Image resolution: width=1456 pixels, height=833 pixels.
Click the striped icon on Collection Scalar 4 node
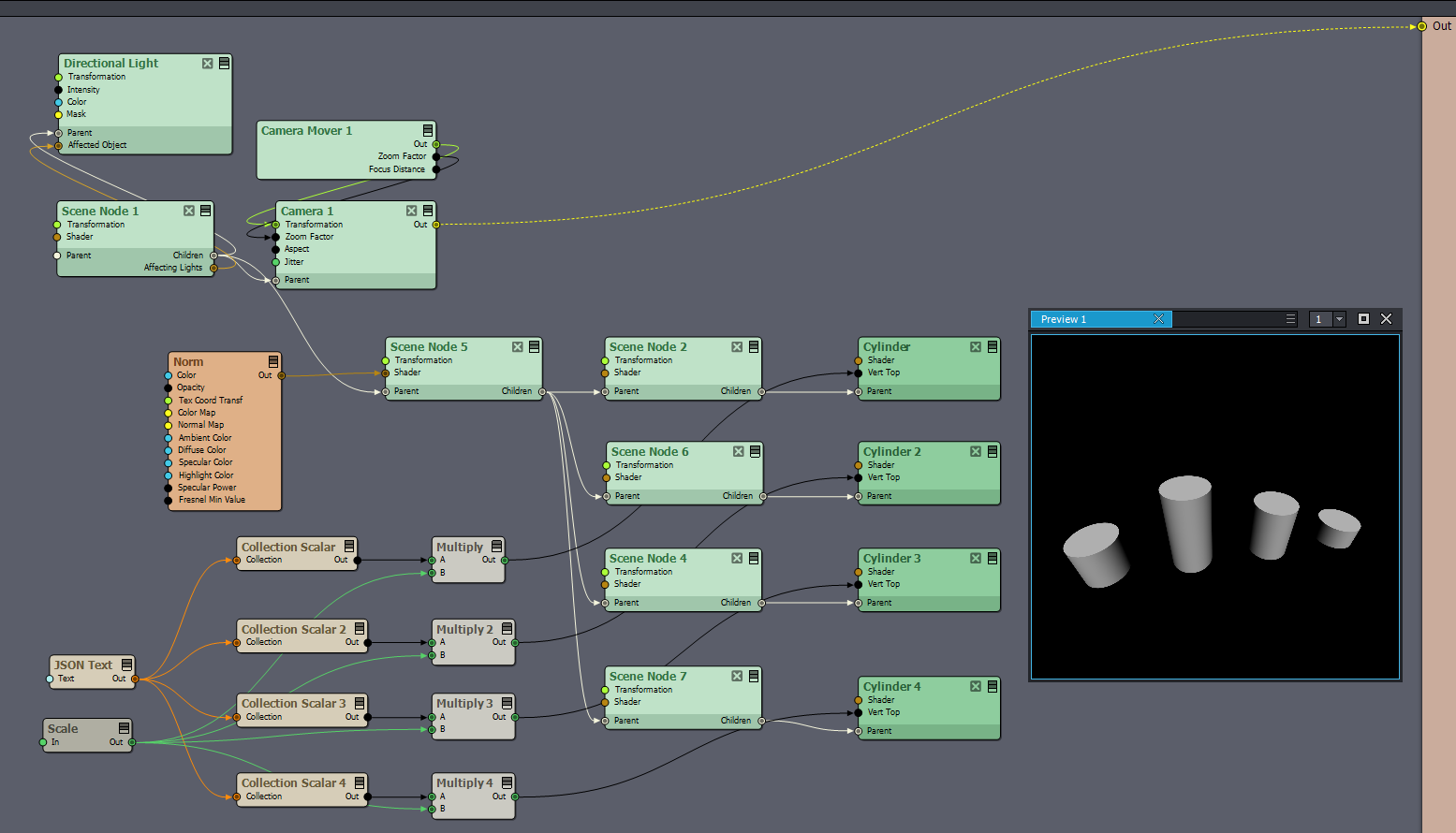pyautogui.click(x=360, y=783)
